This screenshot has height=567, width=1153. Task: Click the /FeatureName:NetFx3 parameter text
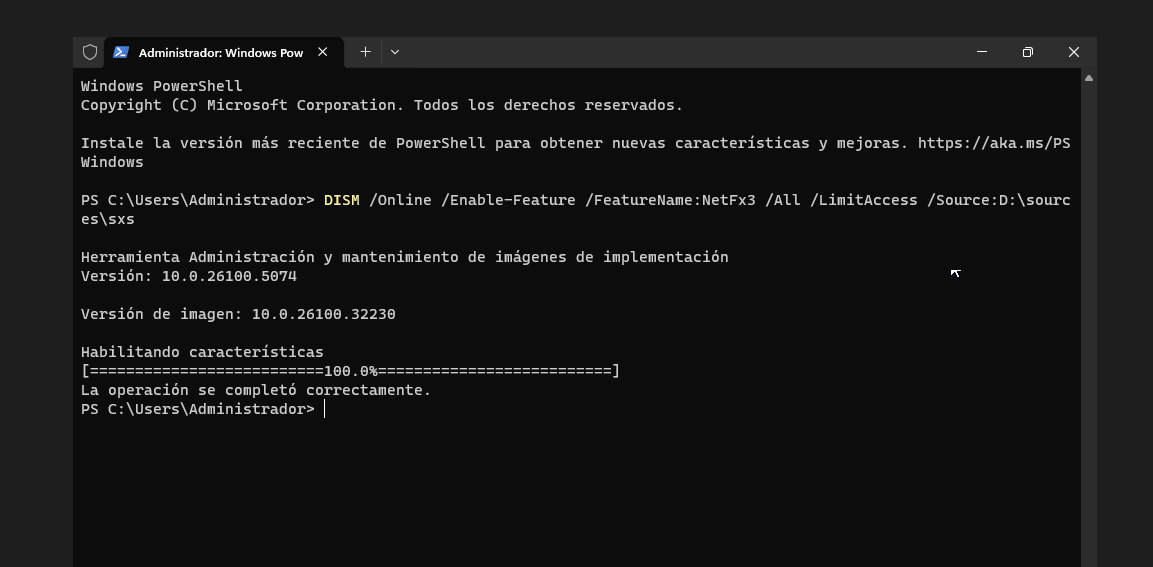[670, 200]
